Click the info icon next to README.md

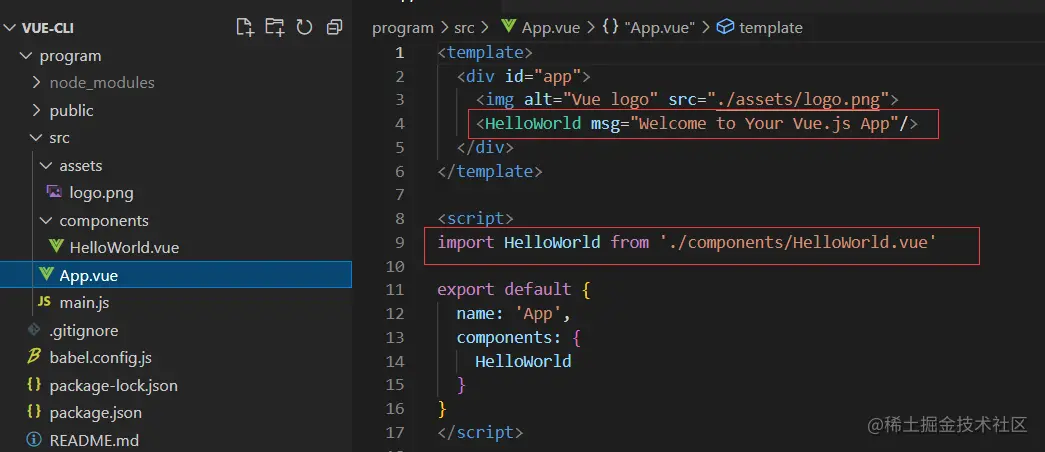click(34, 440)
